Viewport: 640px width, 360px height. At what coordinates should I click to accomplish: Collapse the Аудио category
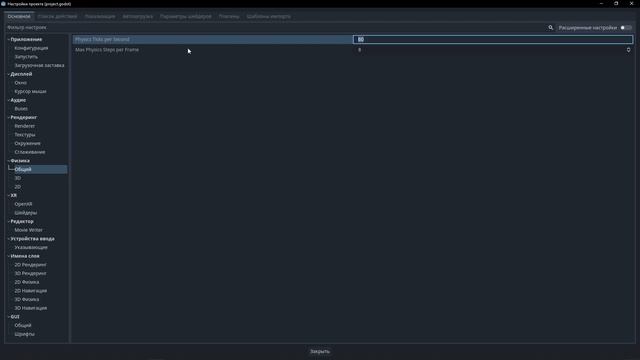pos(9,100)
